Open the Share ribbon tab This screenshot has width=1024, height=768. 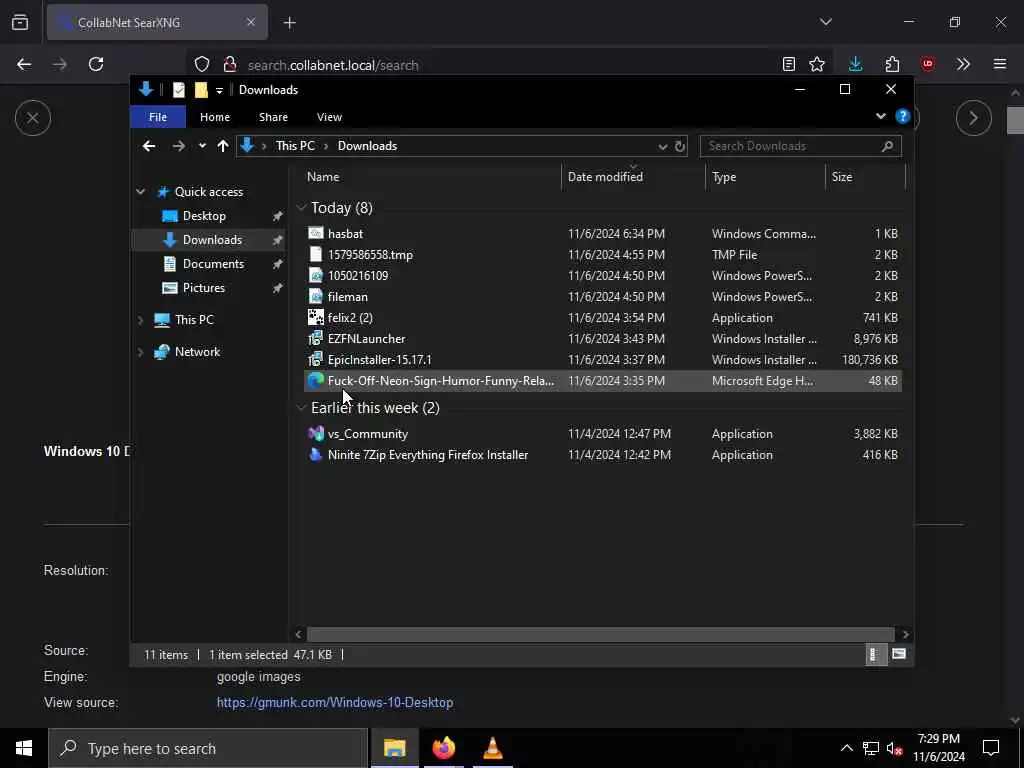tap(273, 117)
